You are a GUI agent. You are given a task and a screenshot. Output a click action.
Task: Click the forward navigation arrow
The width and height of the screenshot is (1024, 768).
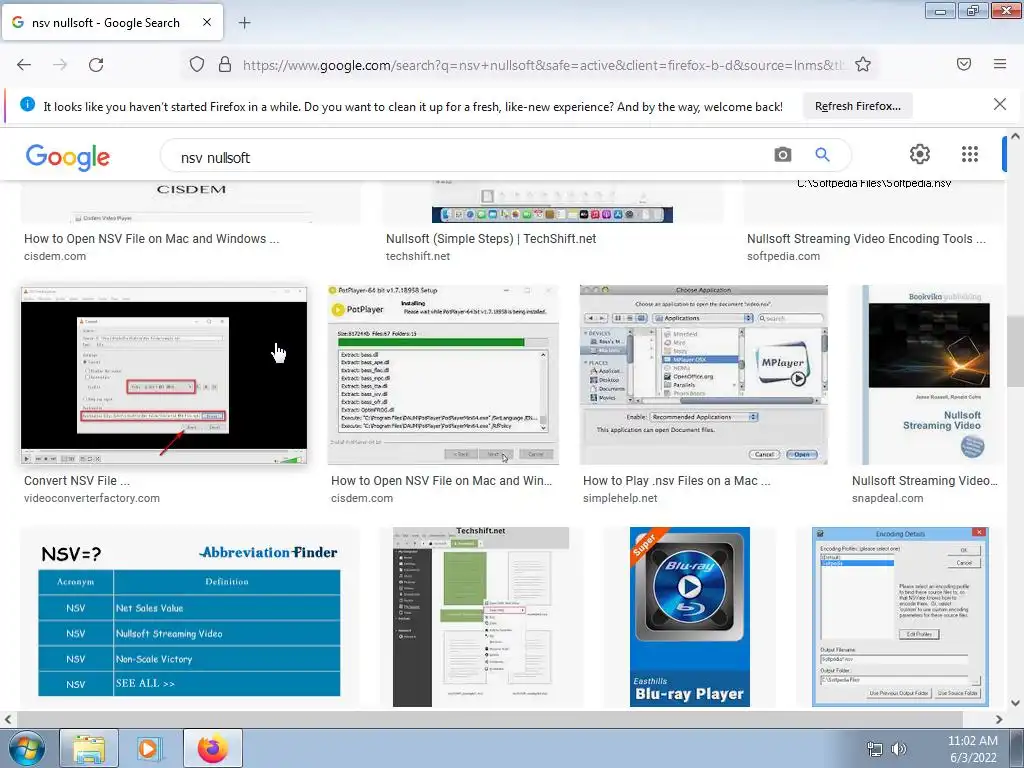pos(59,65)
